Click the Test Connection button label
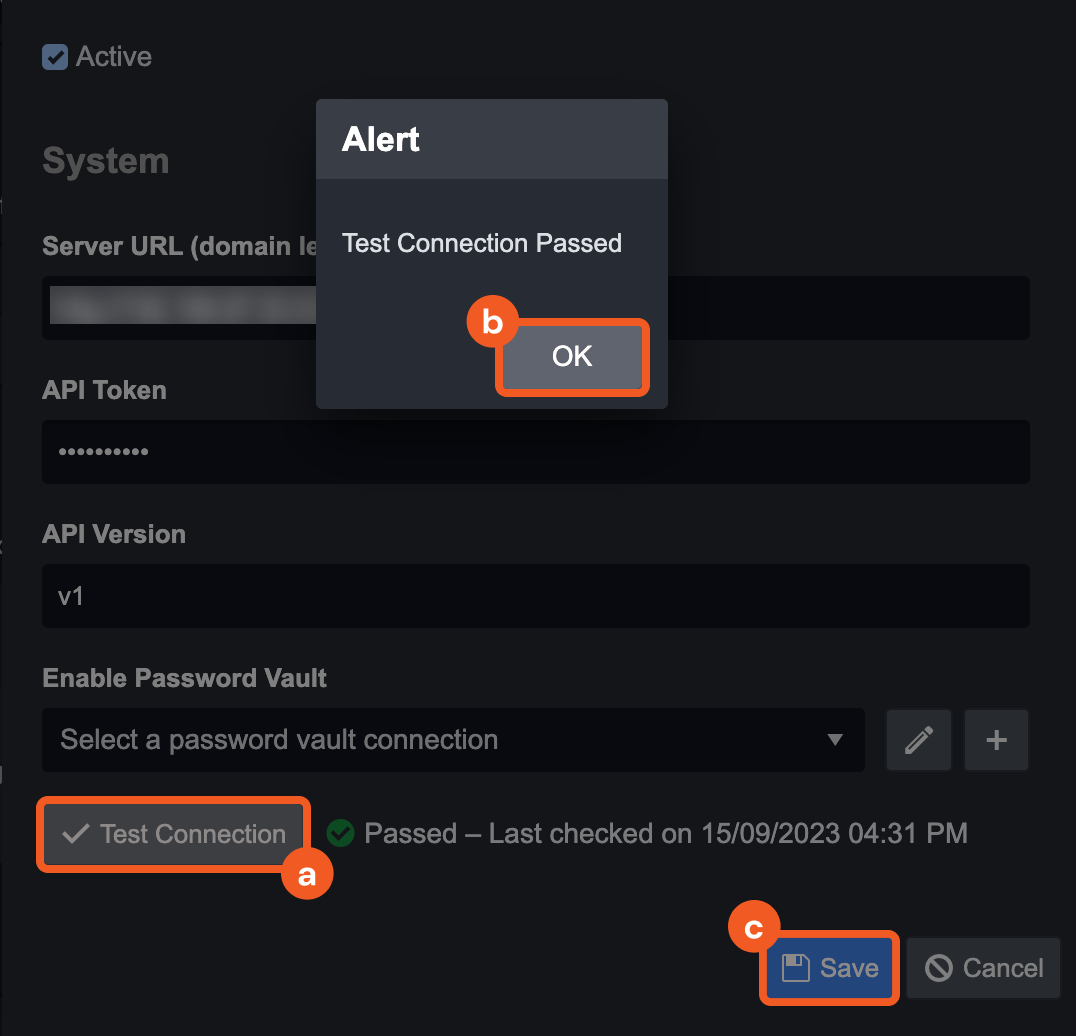This screenshot has height=1036, width=1076. coord(193,834)
